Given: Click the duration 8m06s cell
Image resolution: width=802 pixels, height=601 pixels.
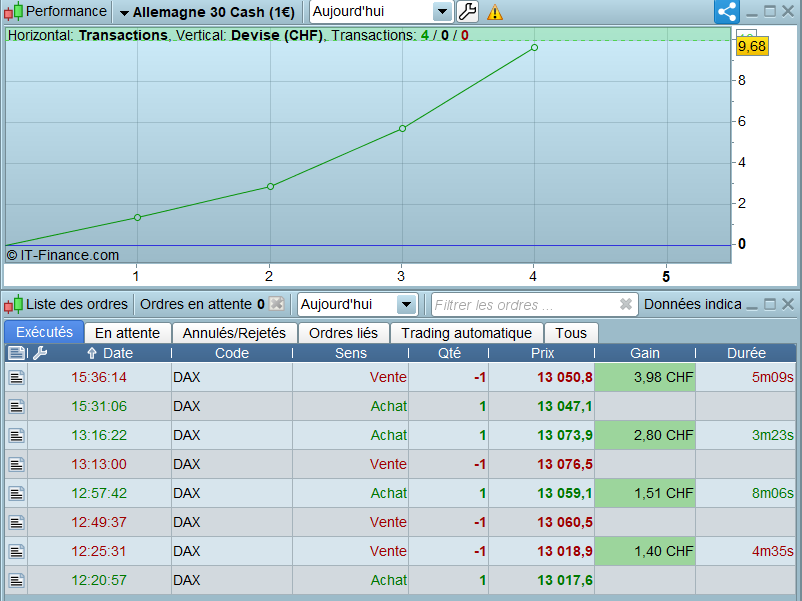Looking at the screenshot, I should click(746, 494).
